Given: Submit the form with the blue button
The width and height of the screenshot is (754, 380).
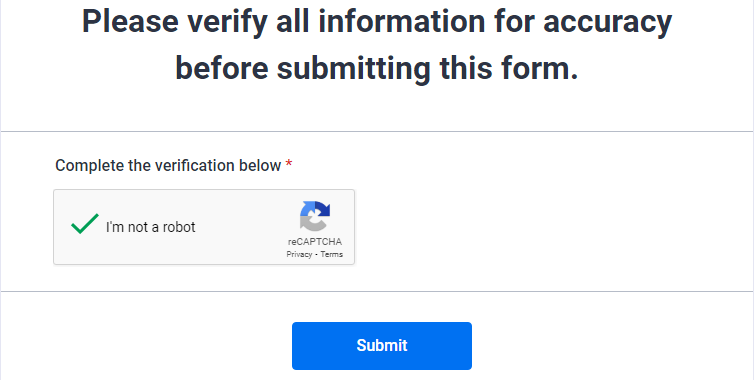Looking at the screenshot, I should pos(382,346).
